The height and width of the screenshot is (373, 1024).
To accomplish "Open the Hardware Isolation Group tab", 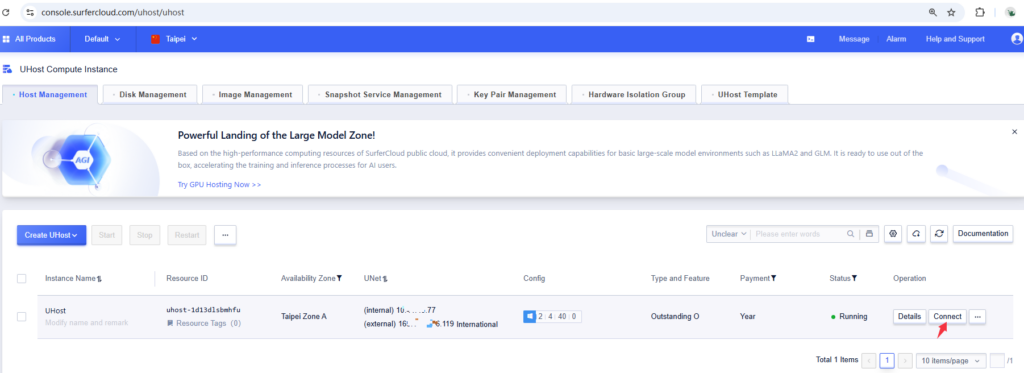I will 633,95.
